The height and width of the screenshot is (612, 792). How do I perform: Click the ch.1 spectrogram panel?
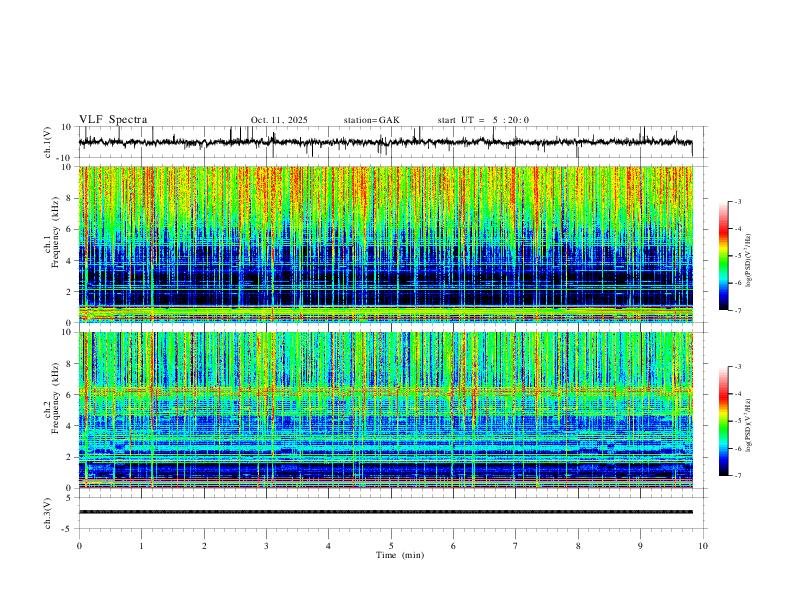[x=386, y=244]
